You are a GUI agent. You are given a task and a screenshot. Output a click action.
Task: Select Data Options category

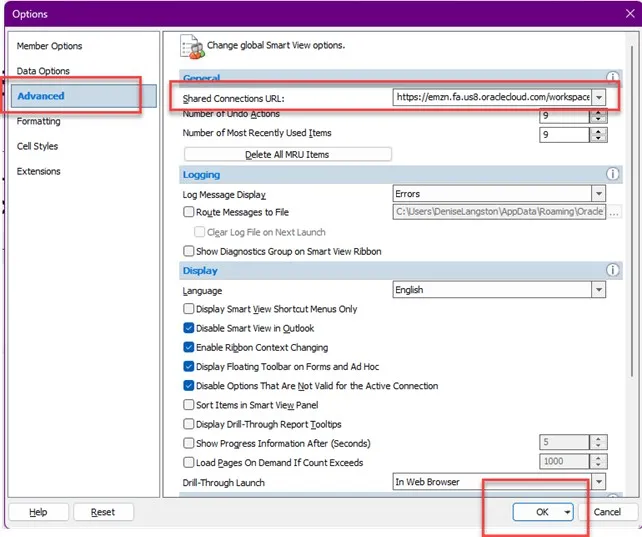[43, 71]
